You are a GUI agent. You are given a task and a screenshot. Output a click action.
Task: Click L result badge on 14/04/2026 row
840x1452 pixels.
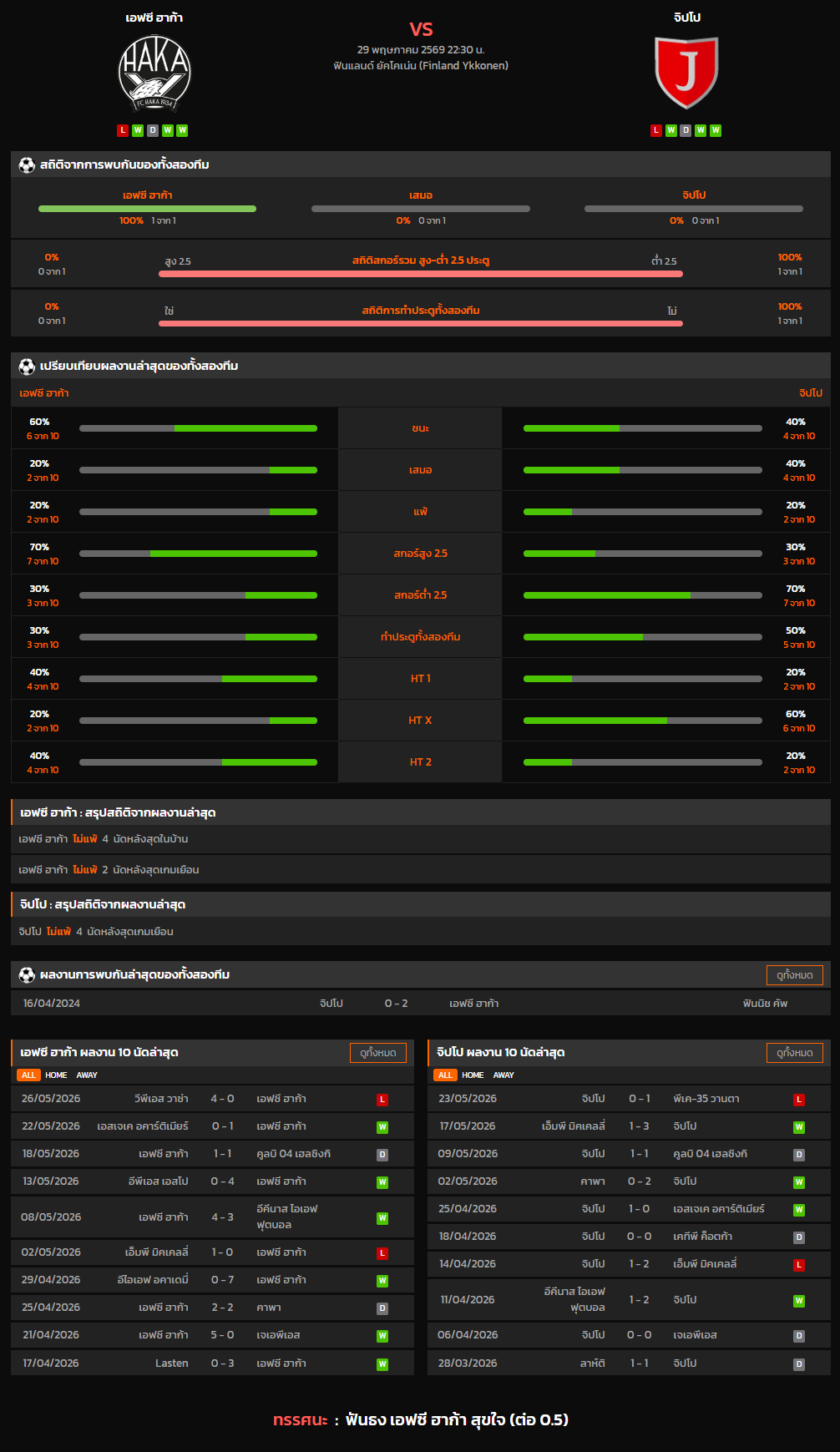799,1265
